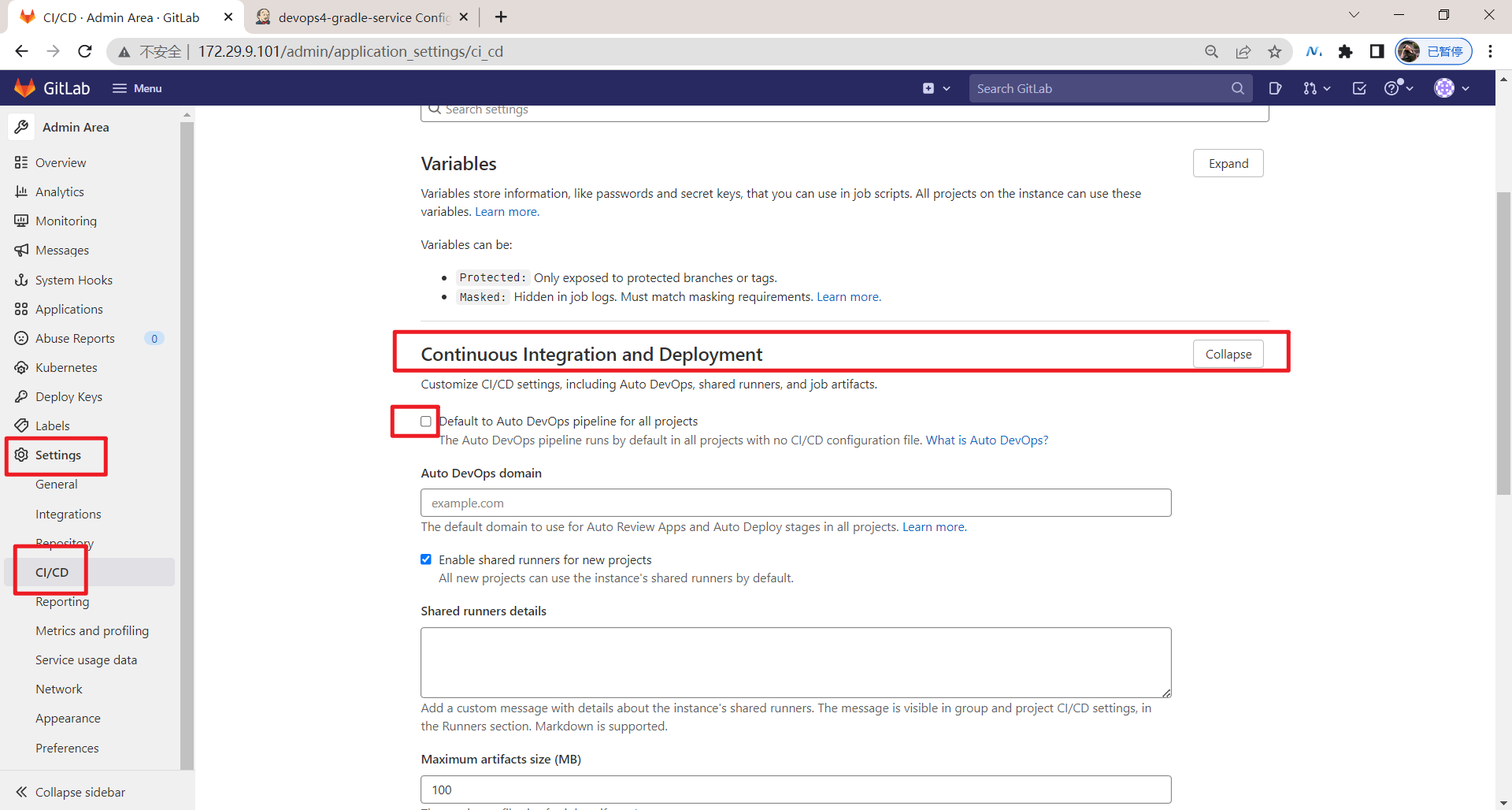Click the Applications grid icon

click(x=21, y=309)
